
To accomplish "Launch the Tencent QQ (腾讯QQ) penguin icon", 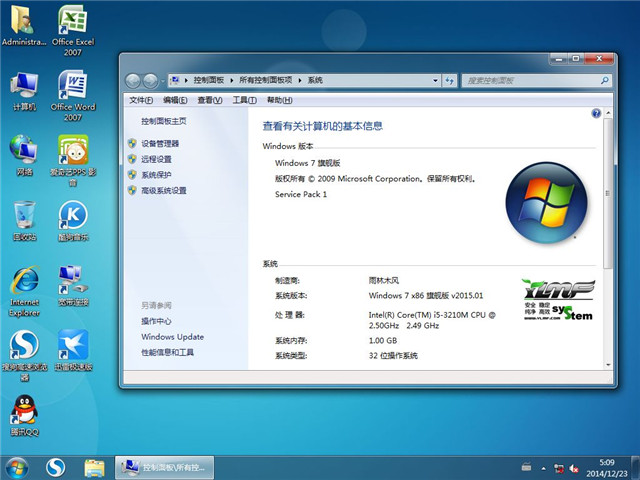I will click(24, 411).
